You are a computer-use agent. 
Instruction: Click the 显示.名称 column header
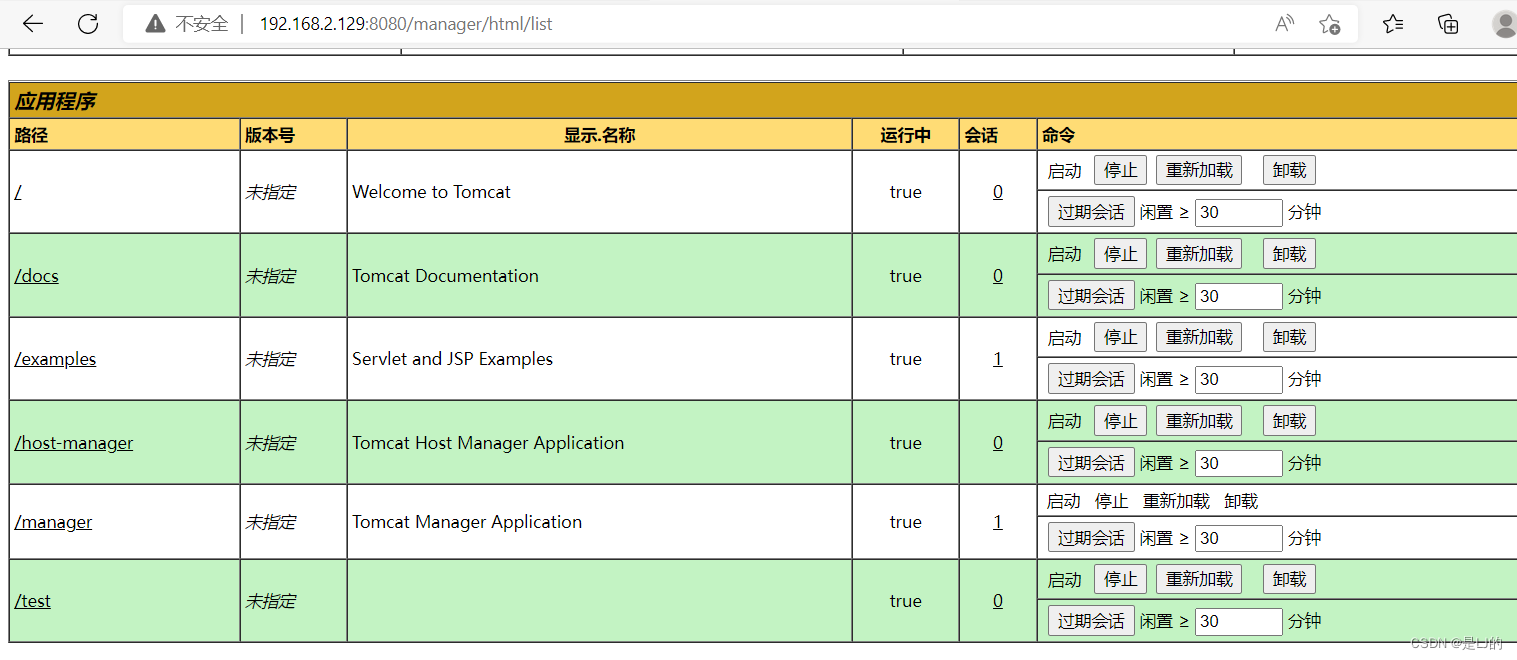pyautogui.click(x=599, y=135)
